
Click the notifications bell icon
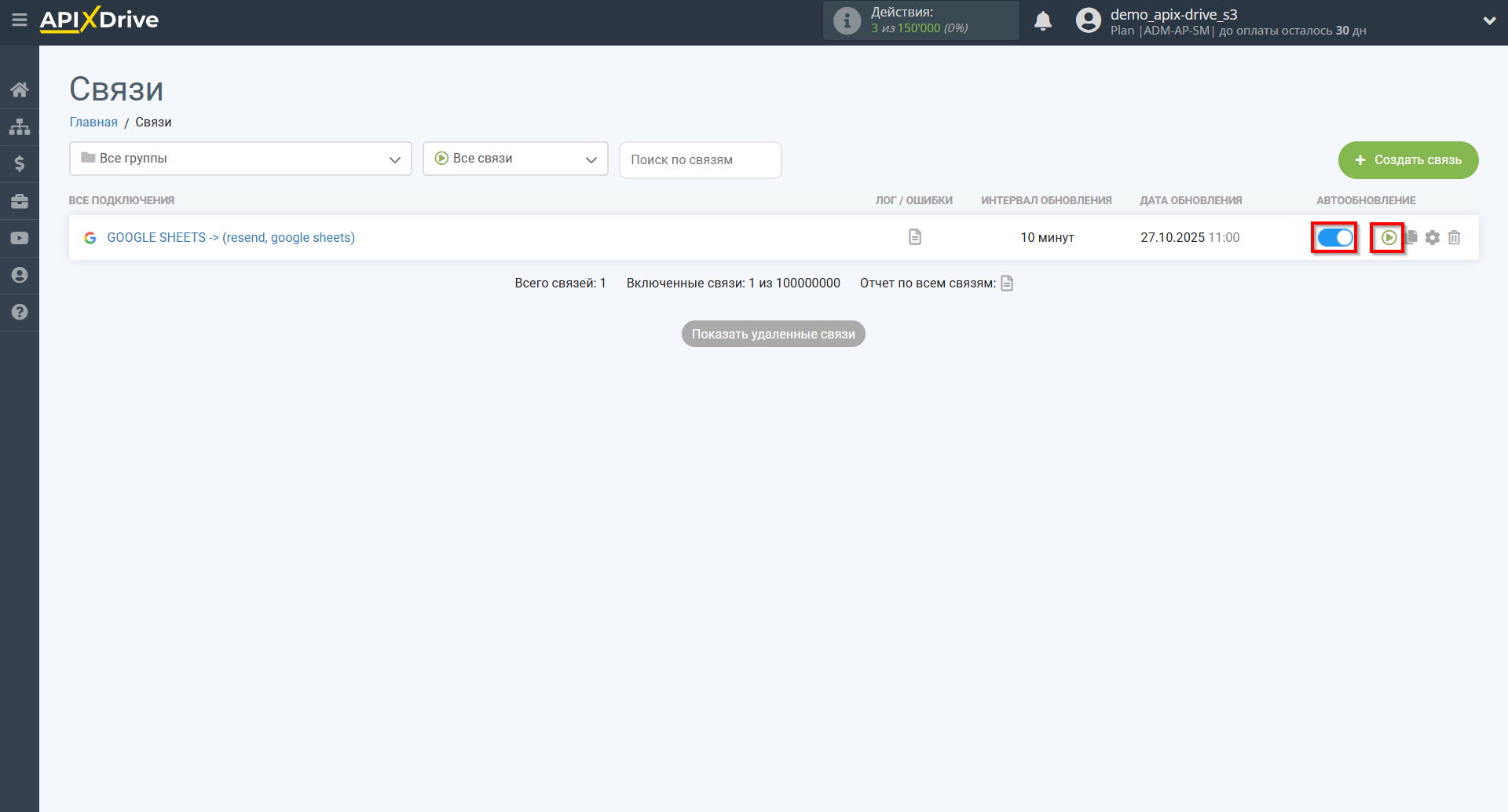coord(1042,21)
